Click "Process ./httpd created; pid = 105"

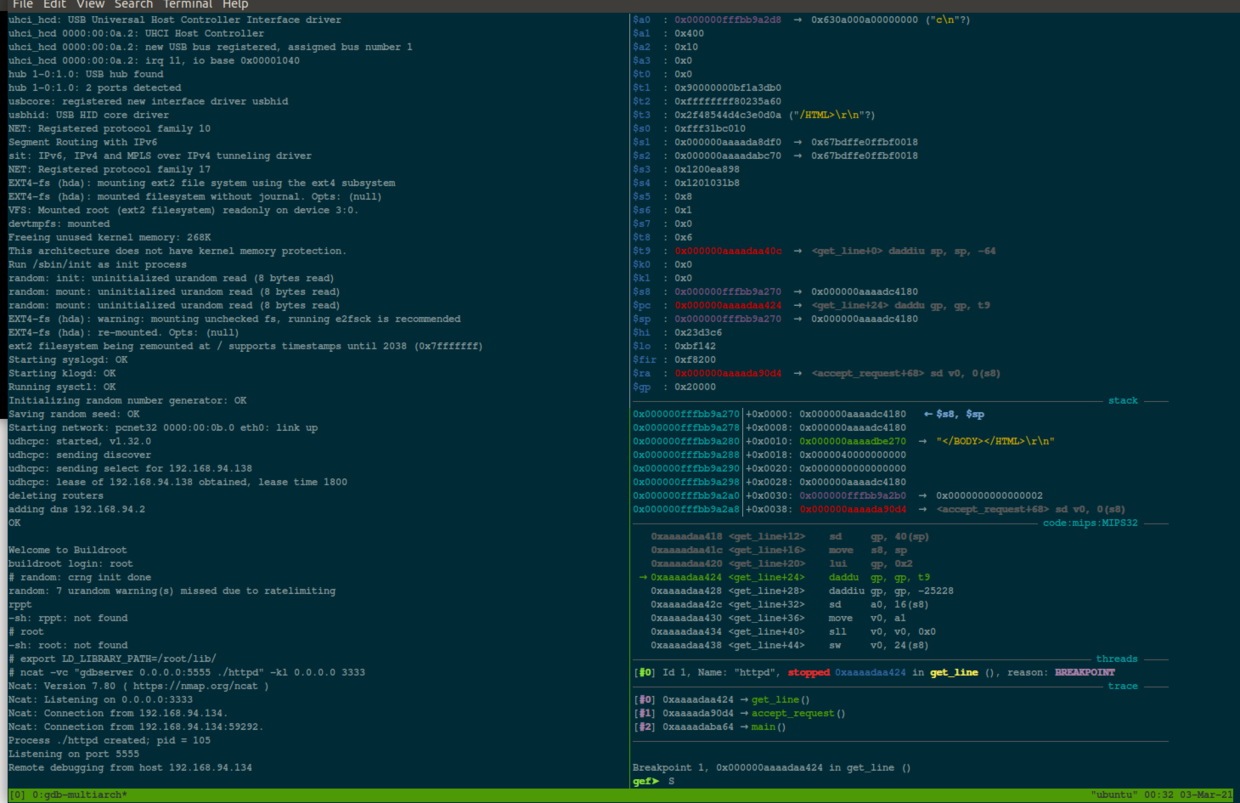[x=111, y=741]
